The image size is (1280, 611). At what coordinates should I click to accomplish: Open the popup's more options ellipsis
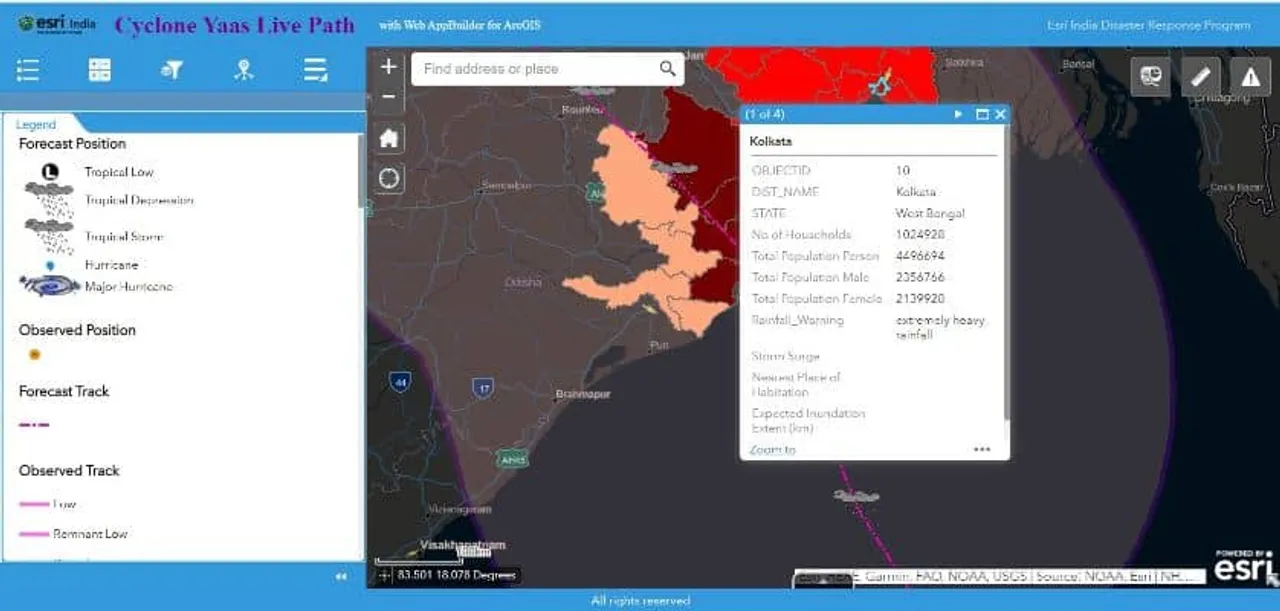(982, 450)
